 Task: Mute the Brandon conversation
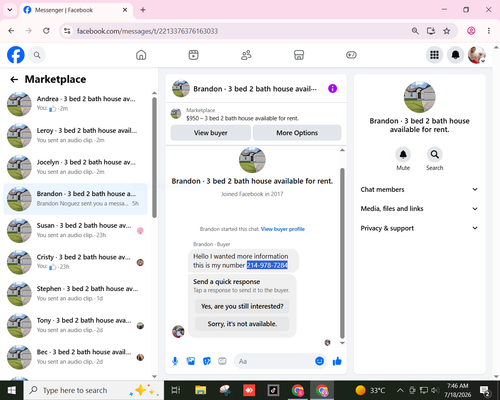click(403, 154)
